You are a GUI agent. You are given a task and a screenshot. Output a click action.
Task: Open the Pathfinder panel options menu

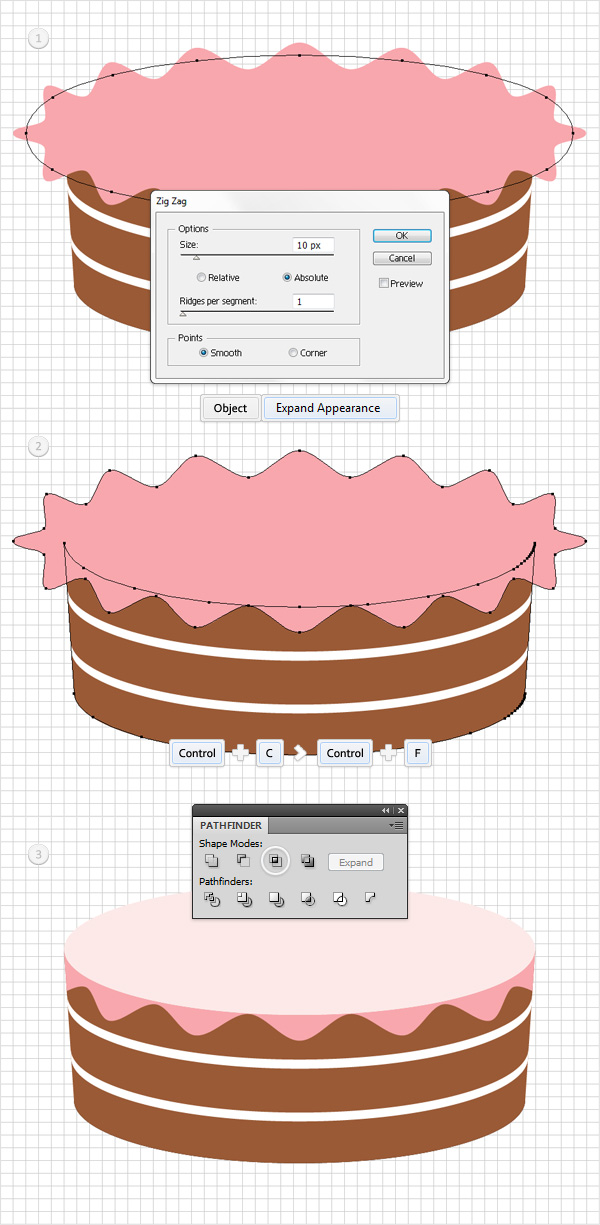click(x=397, y=826)
